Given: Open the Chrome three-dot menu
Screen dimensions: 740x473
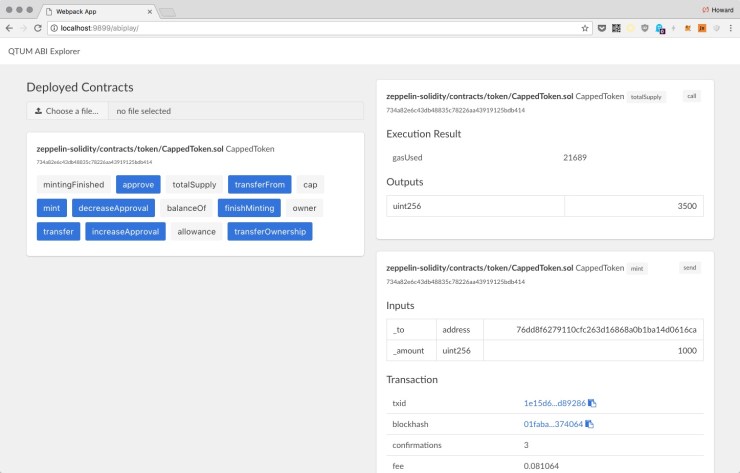Looking at the screenshot, I should 730,29.
